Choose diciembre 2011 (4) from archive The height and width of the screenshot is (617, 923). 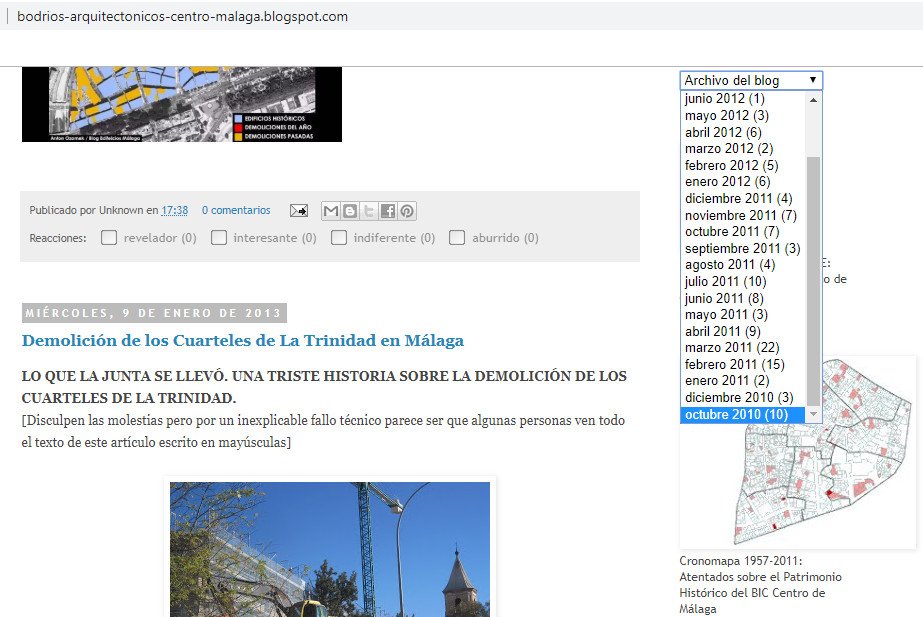[743, 198]
